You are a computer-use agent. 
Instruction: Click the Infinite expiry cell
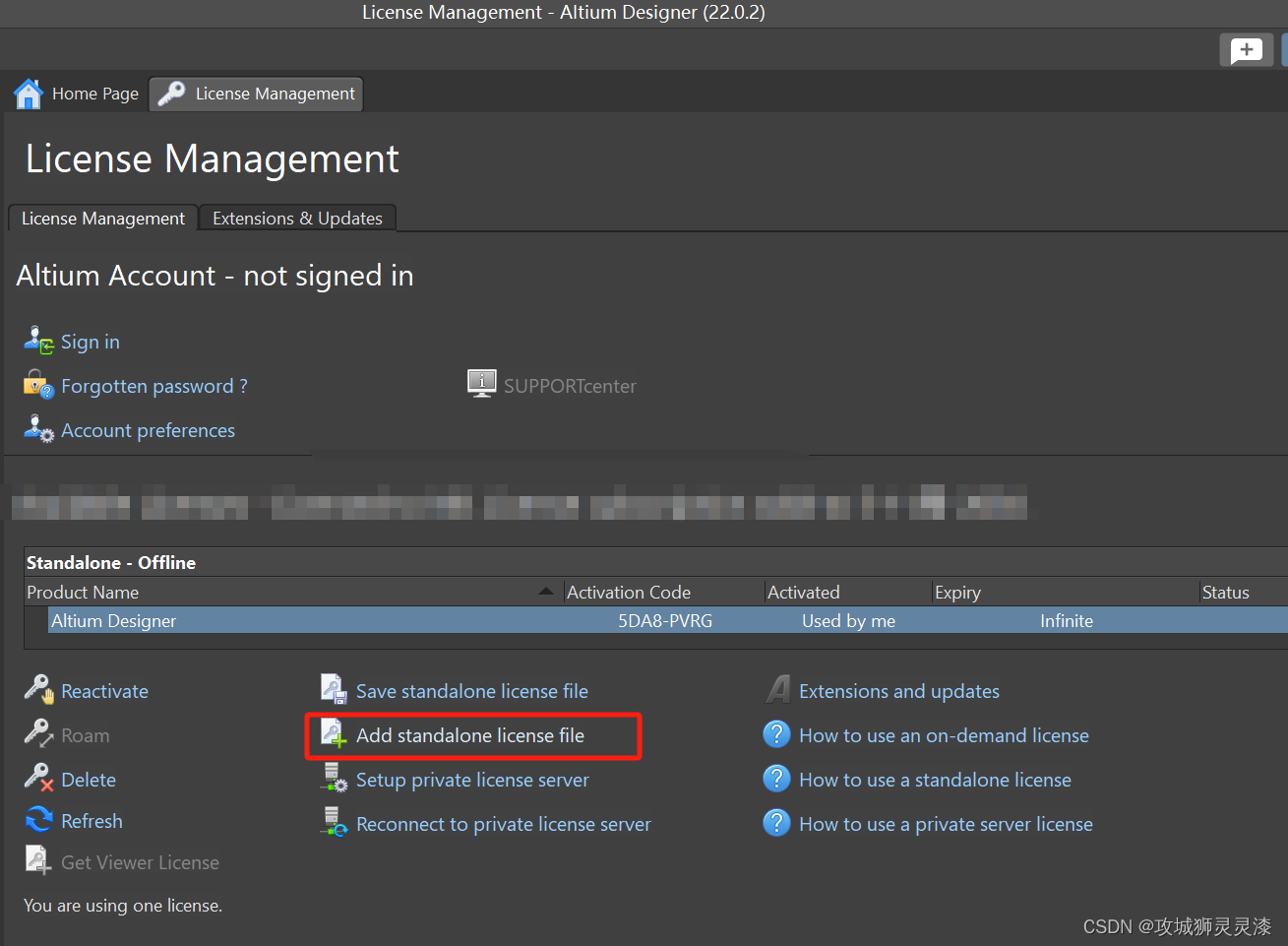[x=1067, y=621]
